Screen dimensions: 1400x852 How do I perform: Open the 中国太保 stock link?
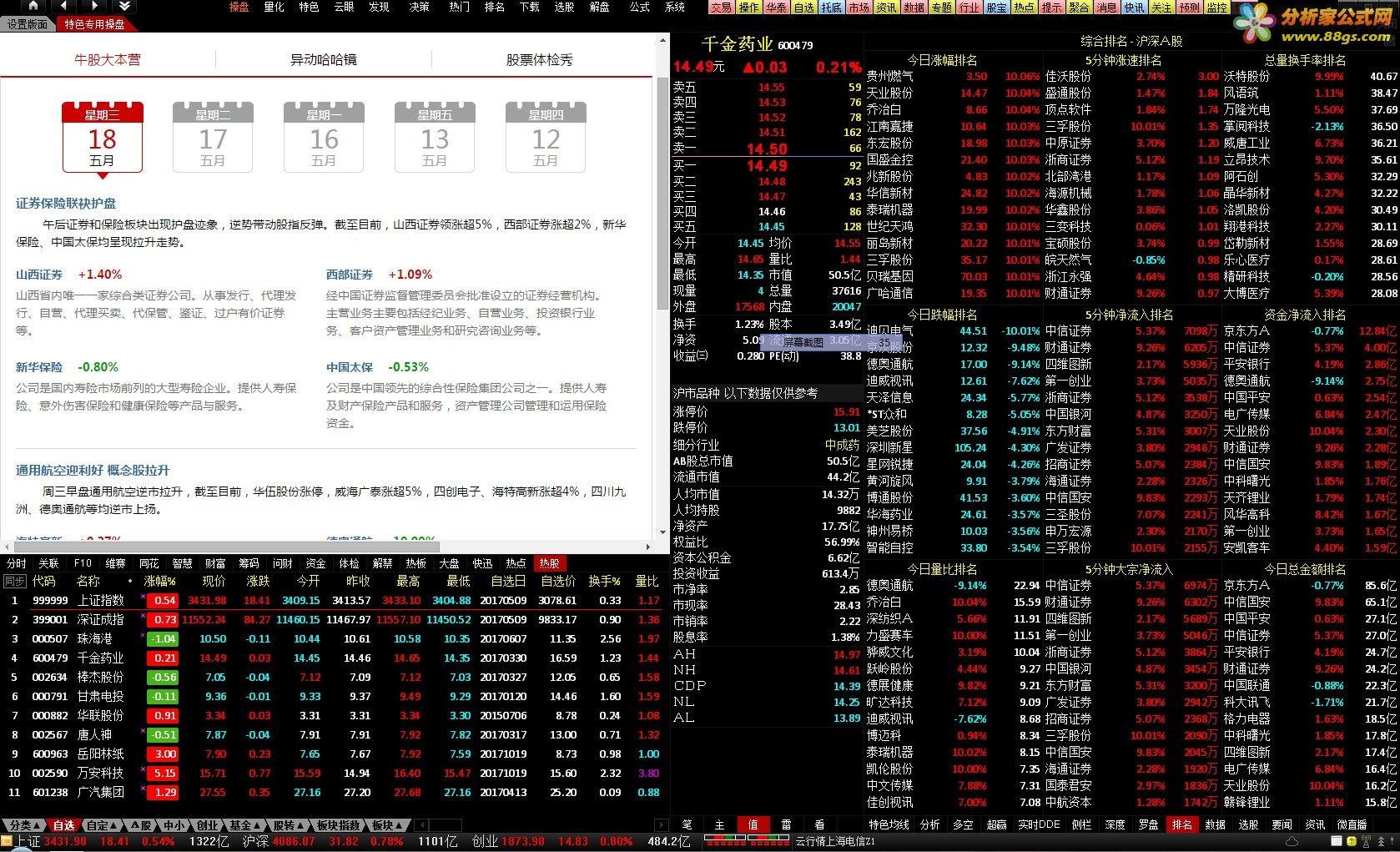coord(350,367)
